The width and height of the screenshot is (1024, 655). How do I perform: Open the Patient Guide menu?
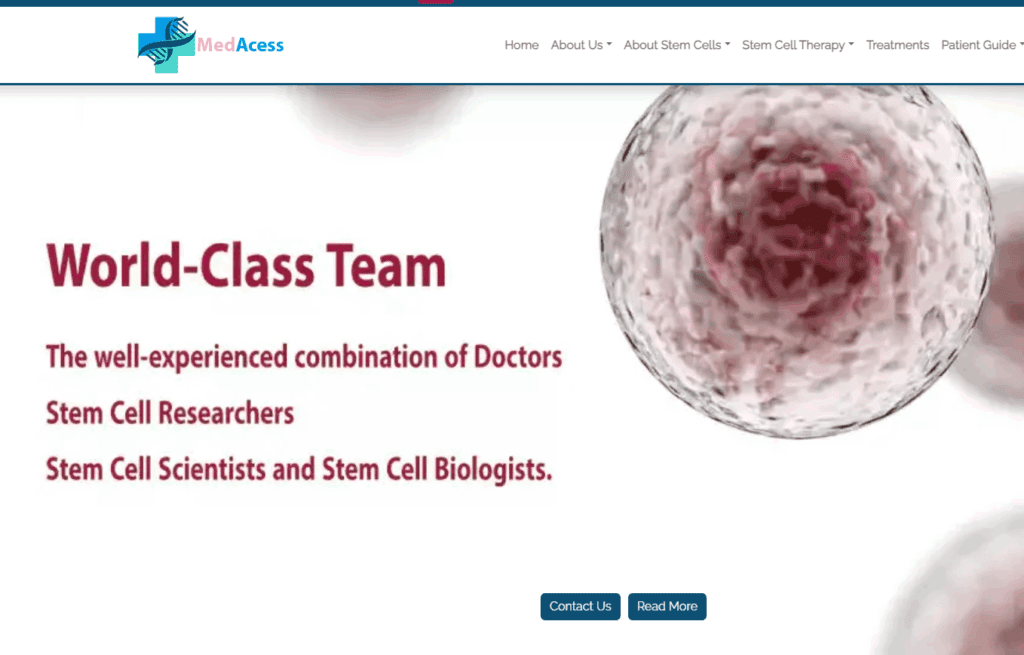pyautogui.click(x=977, y=45)
